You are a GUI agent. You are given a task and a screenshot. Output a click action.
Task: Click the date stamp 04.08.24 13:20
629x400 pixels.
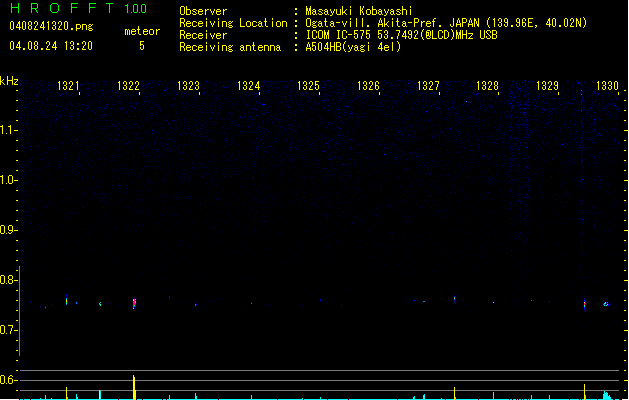pos(51,46)
